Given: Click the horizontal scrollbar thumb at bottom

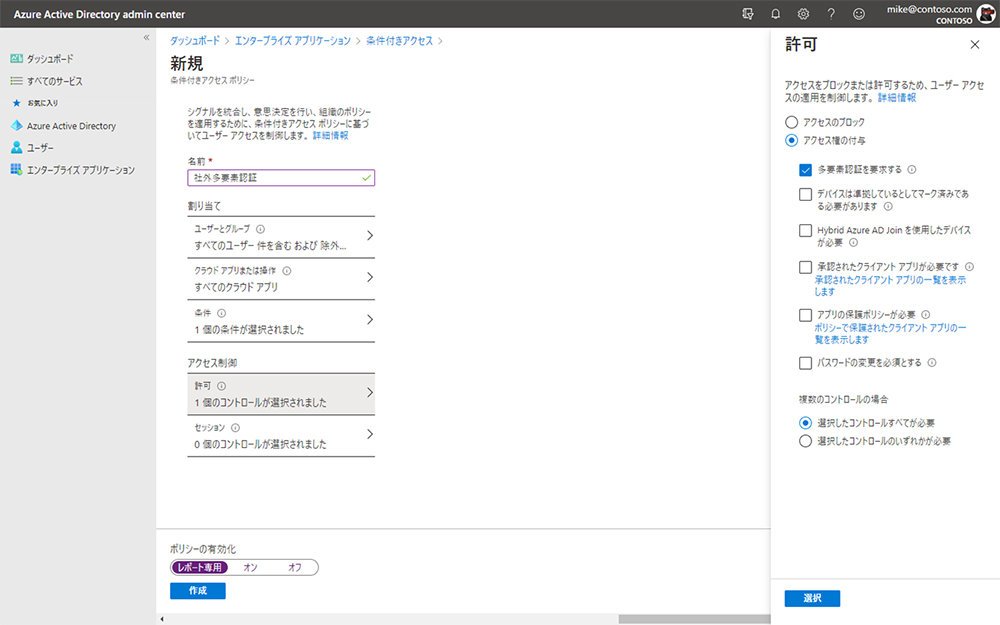Looking at the screenshot, I should (695, 619).
